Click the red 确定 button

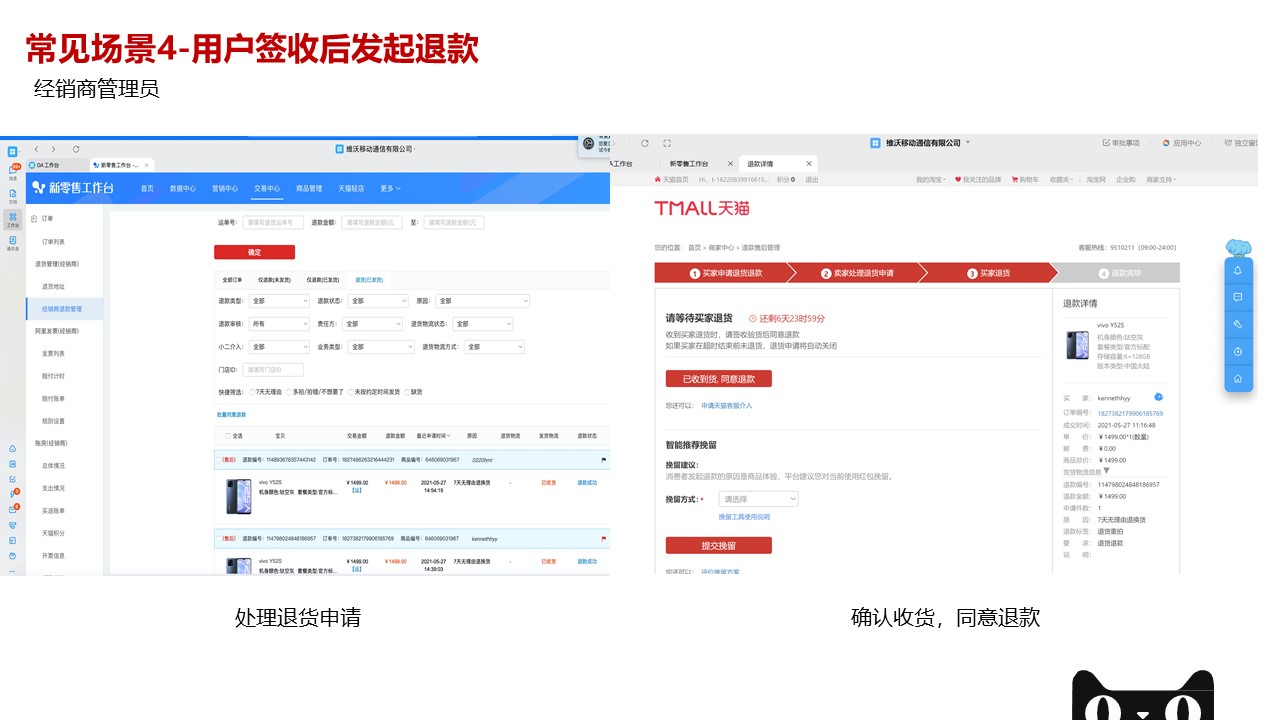coord(254,253)
